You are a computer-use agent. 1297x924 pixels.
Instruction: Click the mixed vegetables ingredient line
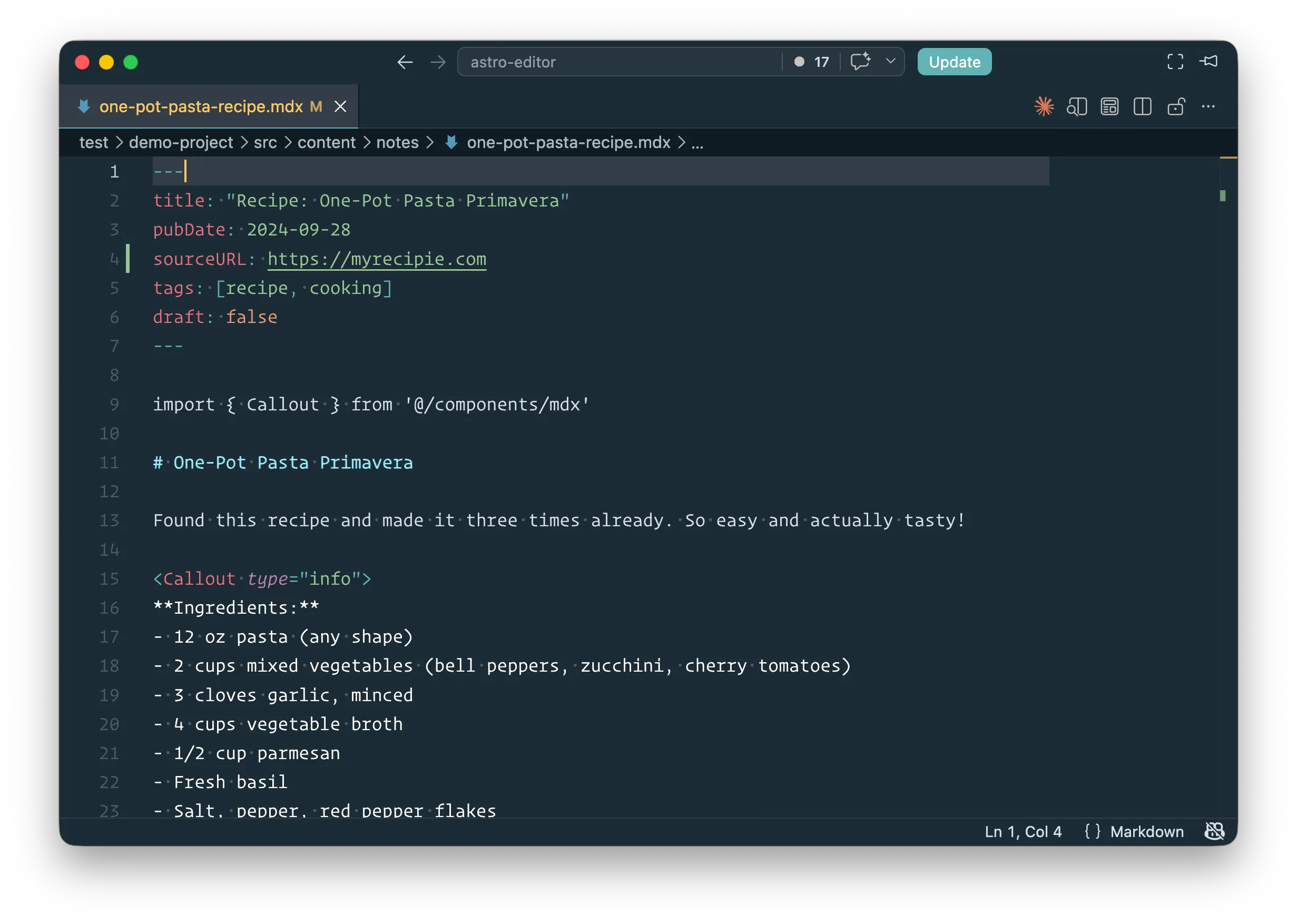pos(502,666)
